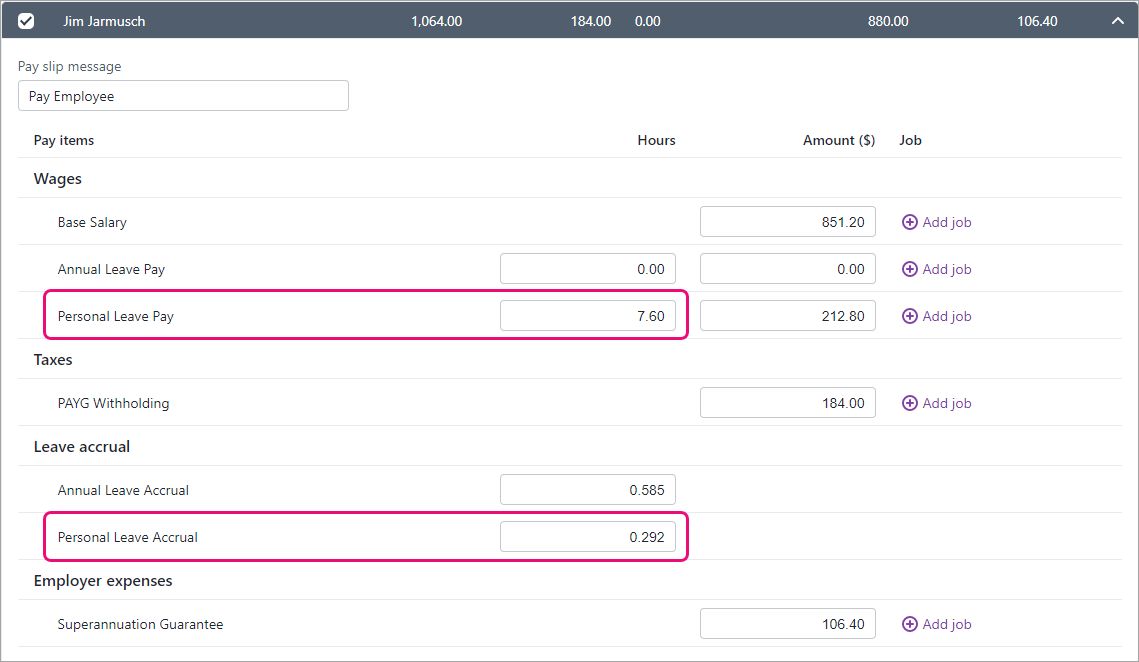
Task: Edit the Personal Leave Pay amount field
Action: pos(787,316)
